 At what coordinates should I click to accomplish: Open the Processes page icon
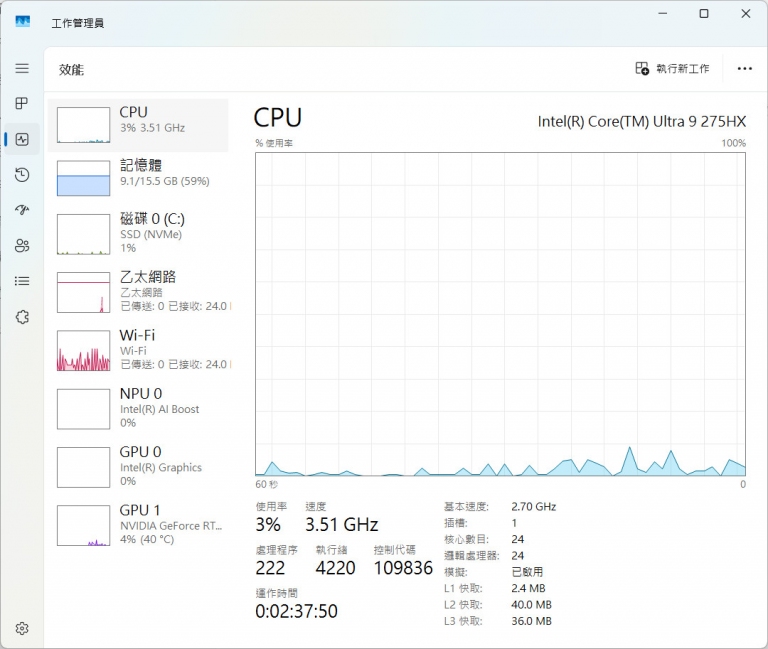coord(22,103)
